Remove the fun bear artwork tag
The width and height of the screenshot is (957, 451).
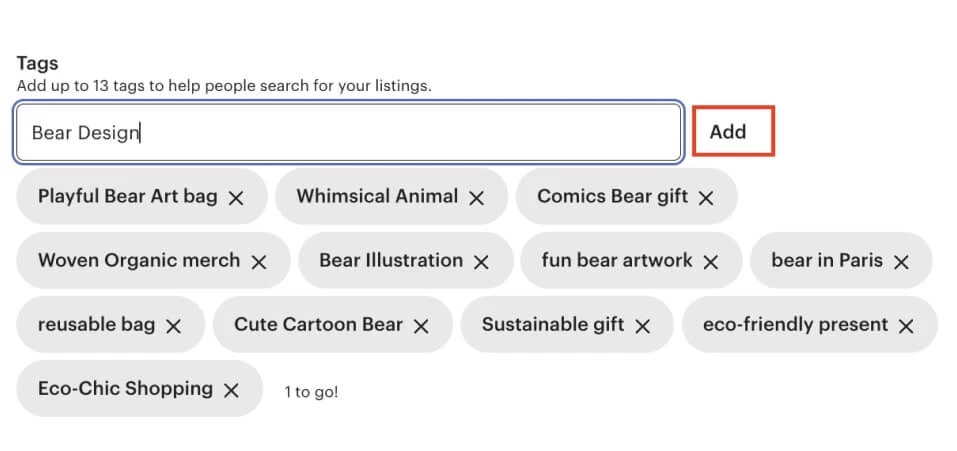pos(711,262)
